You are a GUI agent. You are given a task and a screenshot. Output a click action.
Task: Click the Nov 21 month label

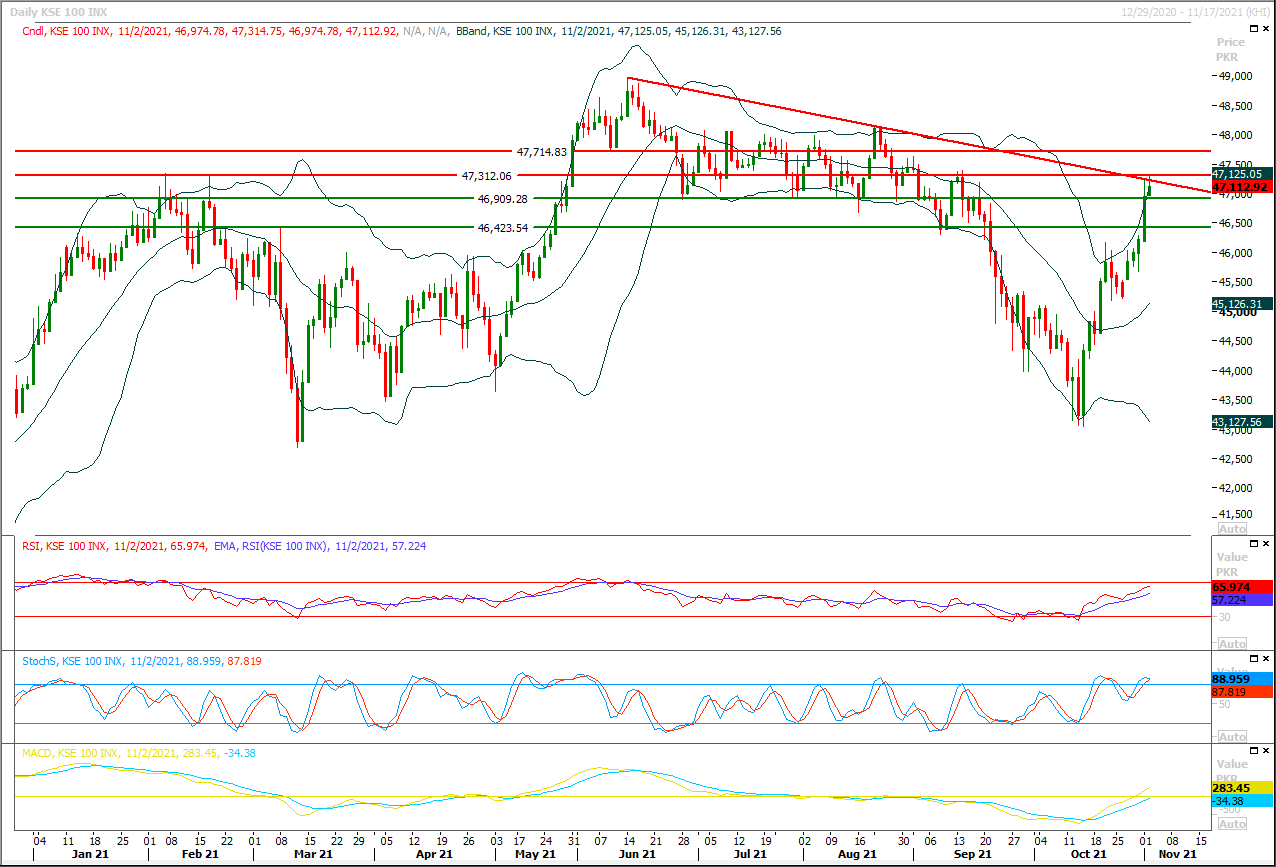(1176, 855)
